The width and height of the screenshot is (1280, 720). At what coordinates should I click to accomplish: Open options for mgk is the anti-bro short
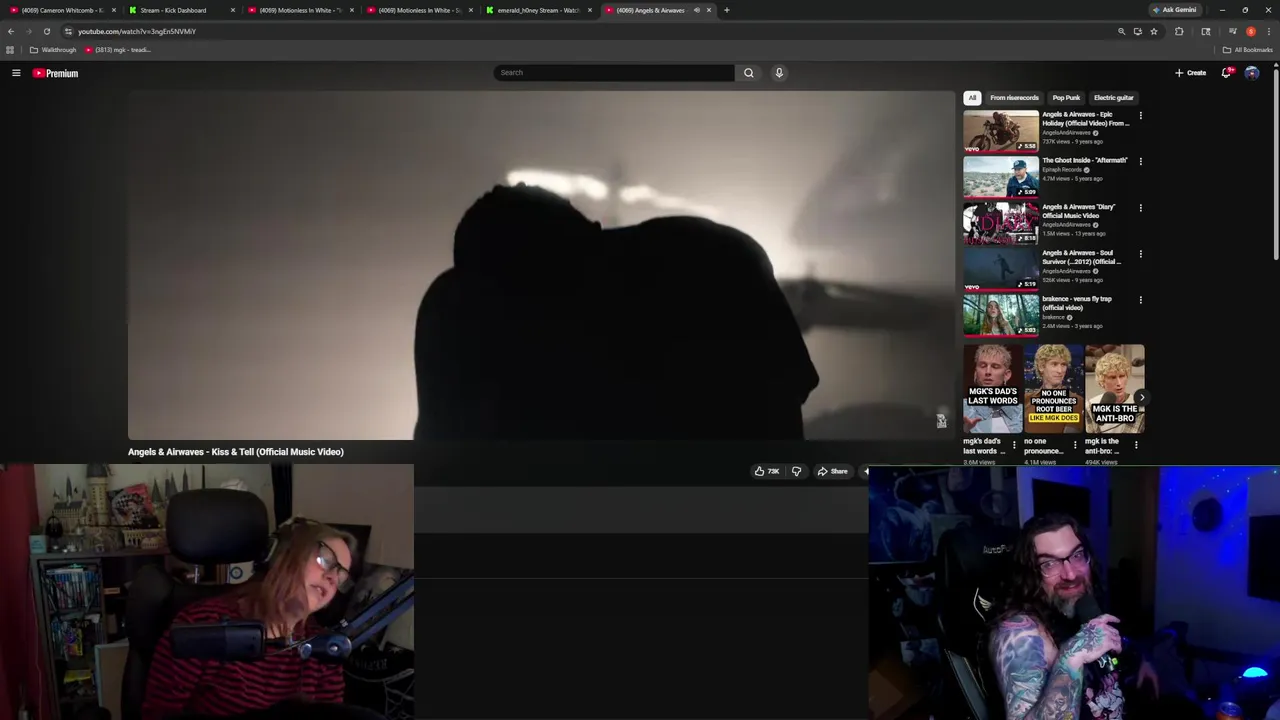pos(1136,445)
